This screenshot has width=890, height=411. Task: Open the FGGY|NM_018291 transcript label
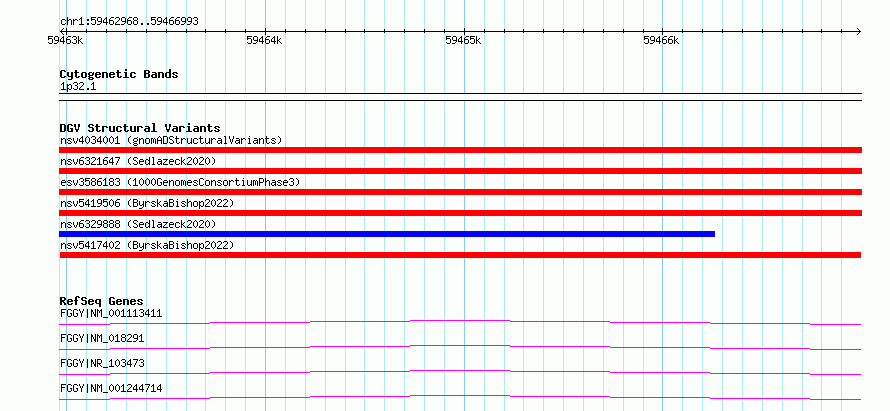(102, 338)
